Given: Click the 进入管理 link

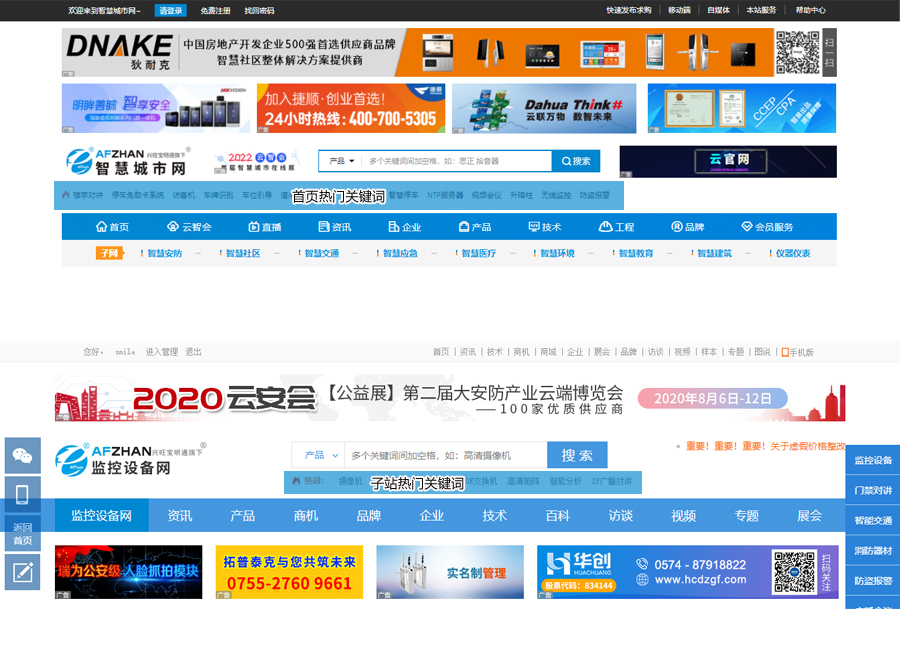Looking at the screenshot, I should (x=161, y=352).
